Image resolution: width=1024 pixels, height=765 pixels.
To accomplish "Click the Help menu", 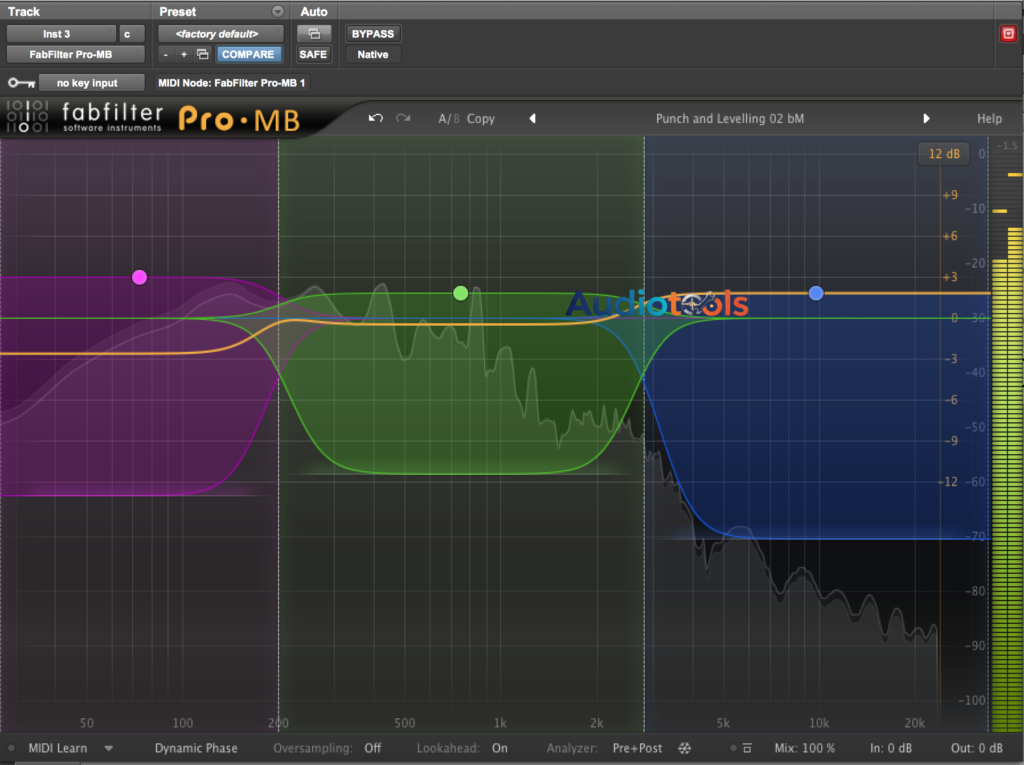I will (x=988, y=118).
